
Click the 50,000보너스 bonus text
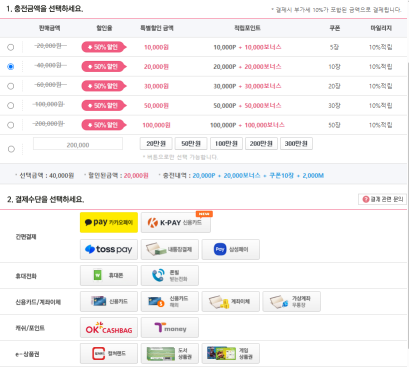(263, 105)
